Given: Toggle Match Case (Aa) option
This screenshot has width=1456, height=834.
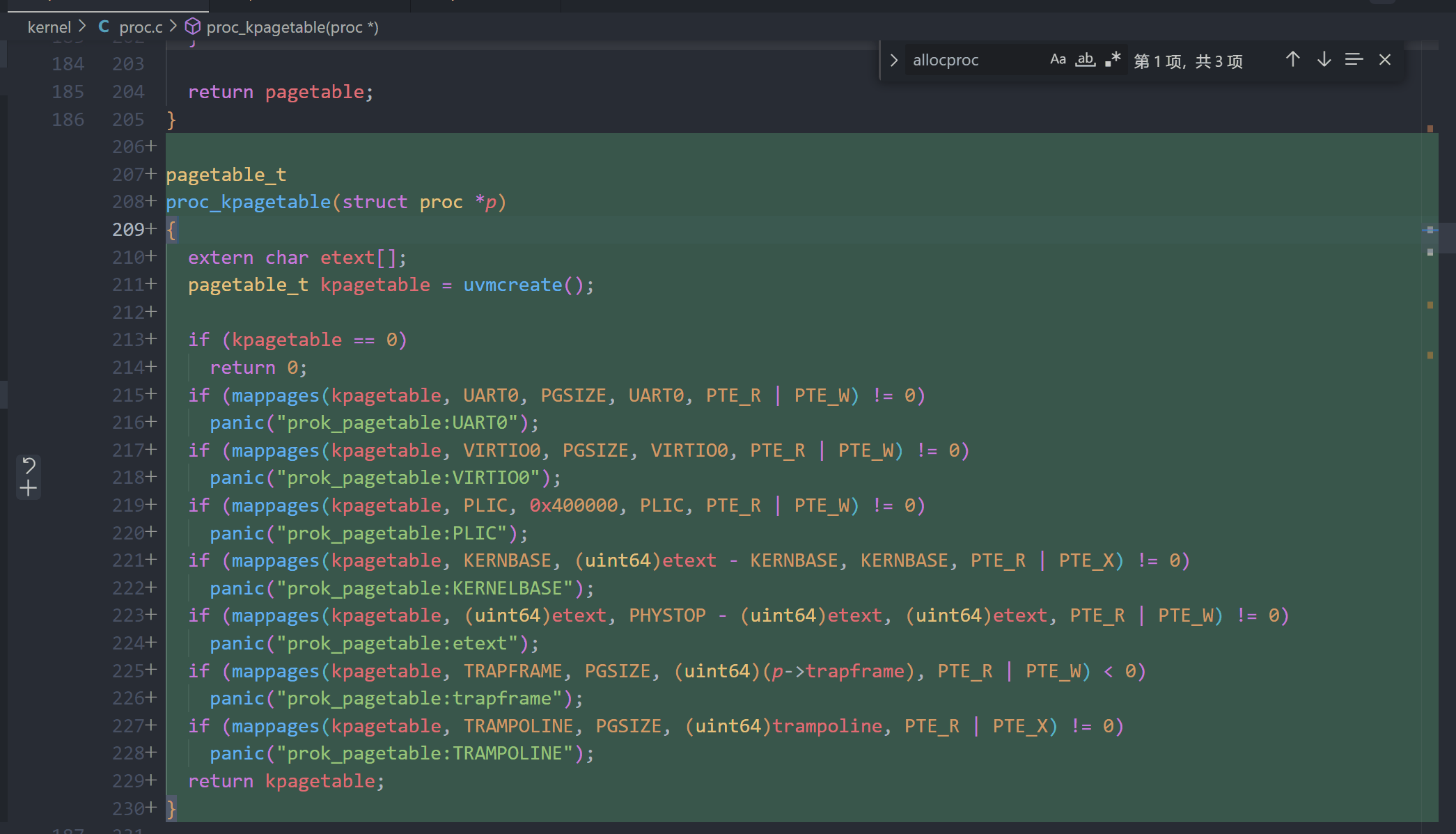Looking at the screenshot, I should pyautogui.click(x=1058, y=60).
